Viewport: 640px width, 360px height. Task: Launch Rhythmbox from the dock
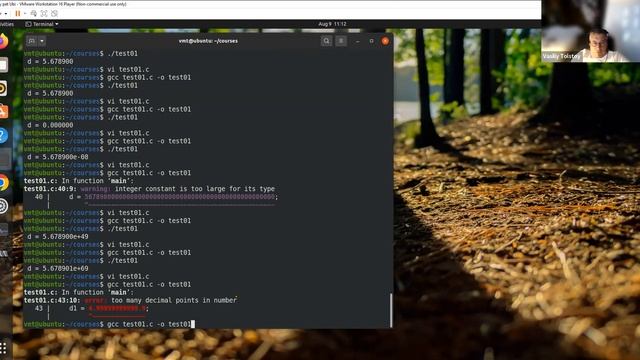coord(2,88)
